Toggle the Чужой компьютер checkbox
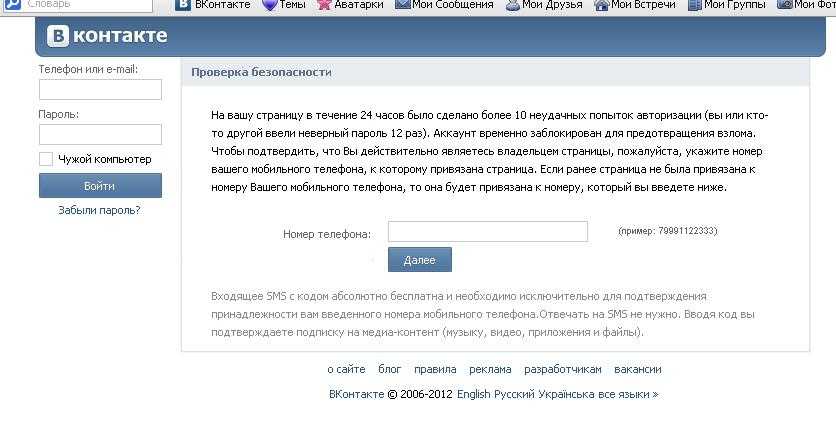Screen dimensions: 836x439 click(x=46, y=159)
